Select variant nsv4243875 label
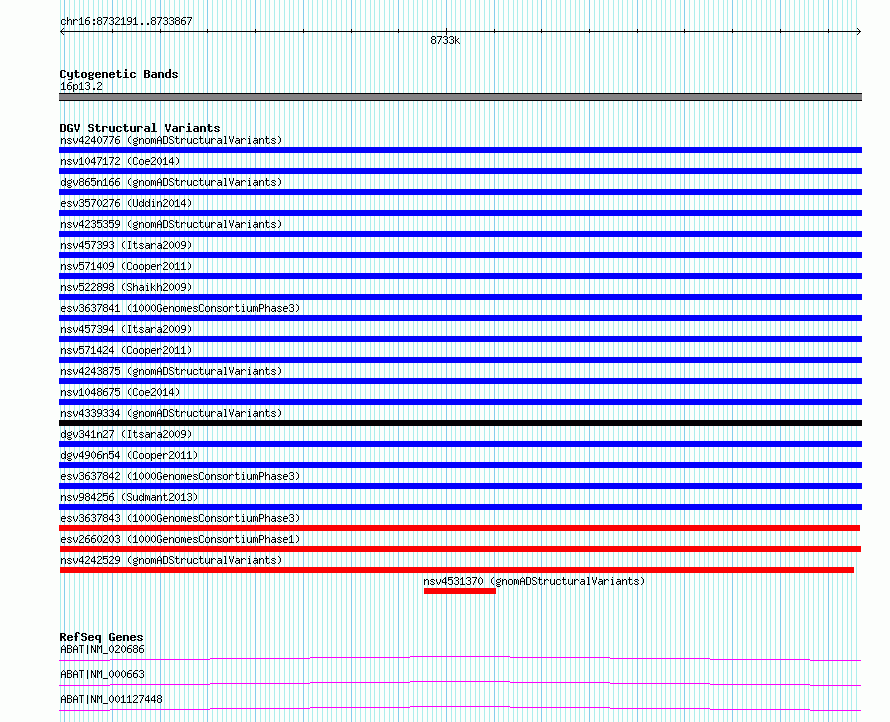This screenshot has height=722, width=890. pyautogui.click(x=171, y=371)
